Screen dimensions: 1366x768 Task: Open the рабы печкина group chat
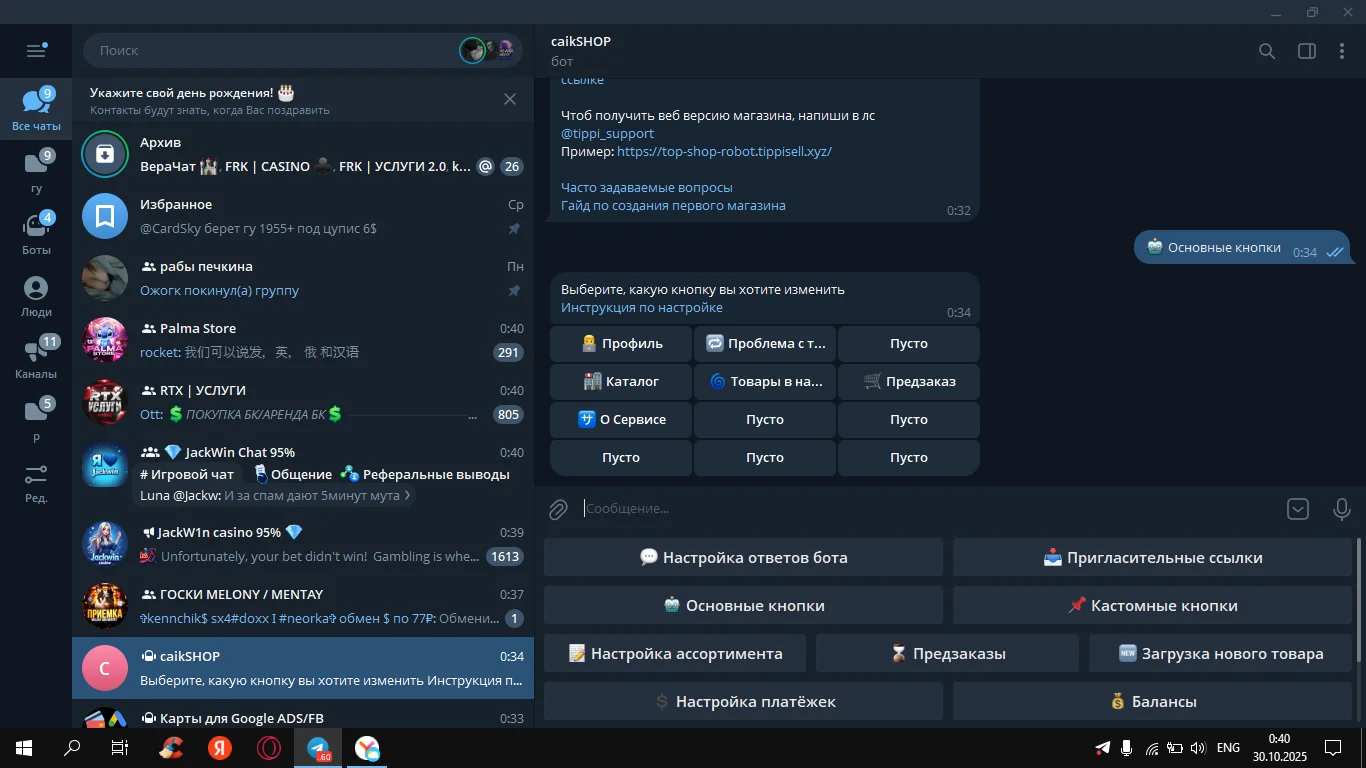[303, 278]
